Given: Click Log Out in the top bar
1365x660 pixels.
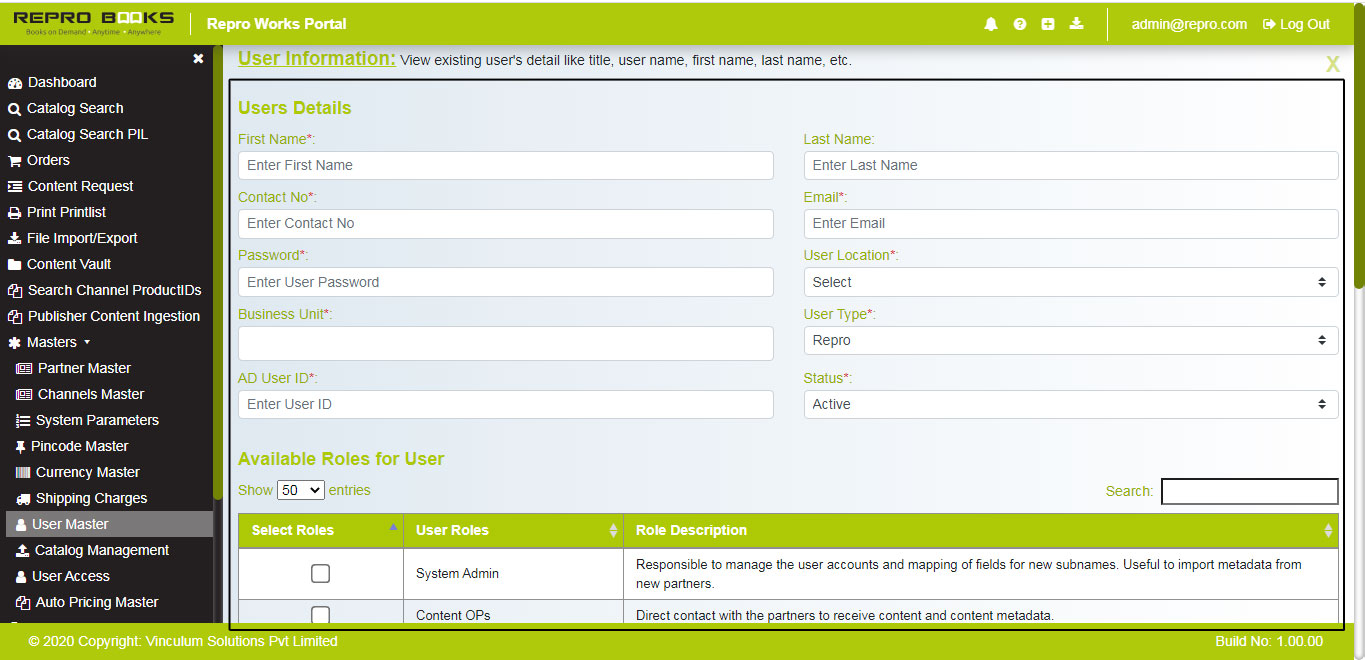Looking at the screenshot, I should 1295,23.
